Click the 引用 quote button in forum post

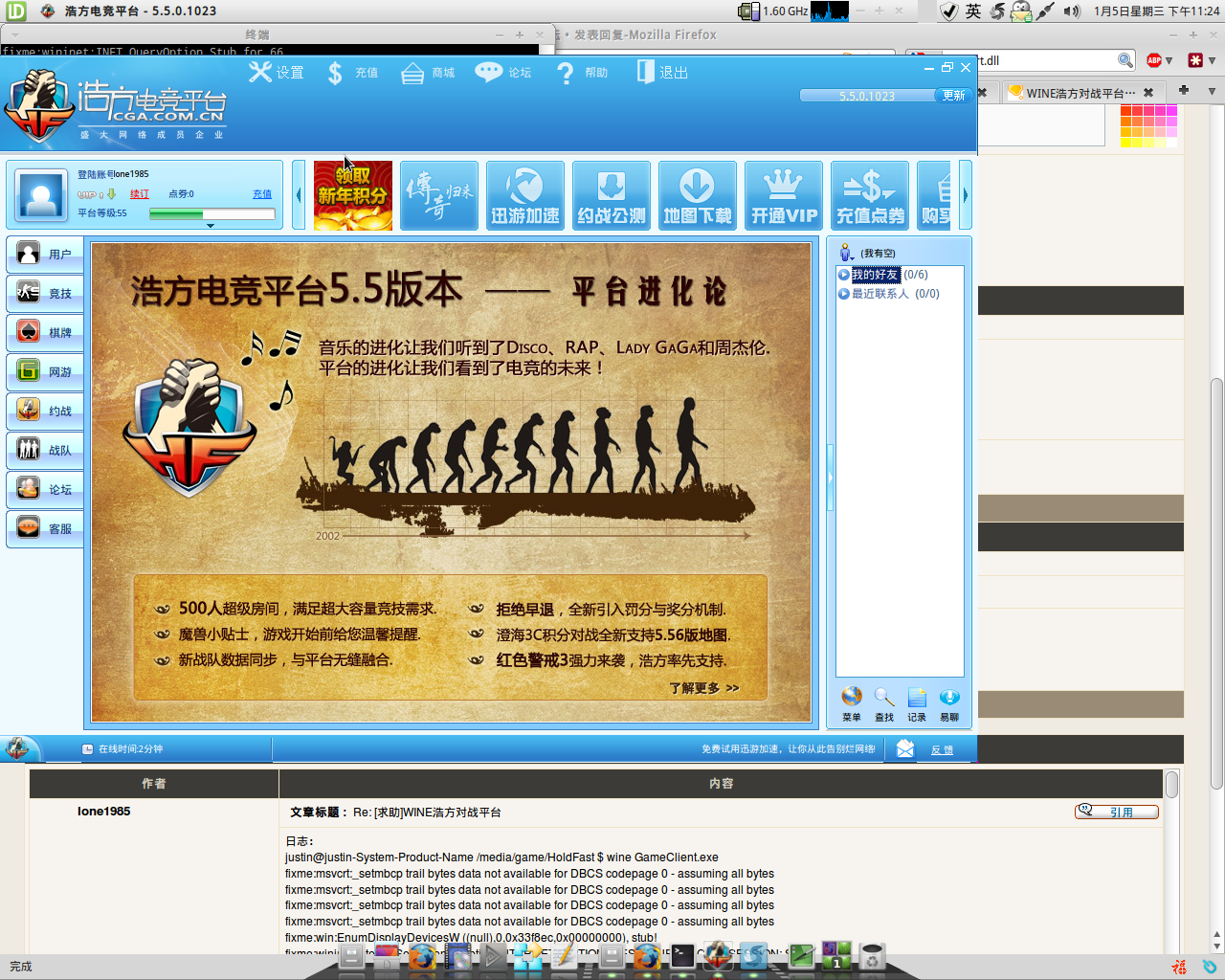coord(1117,812)
